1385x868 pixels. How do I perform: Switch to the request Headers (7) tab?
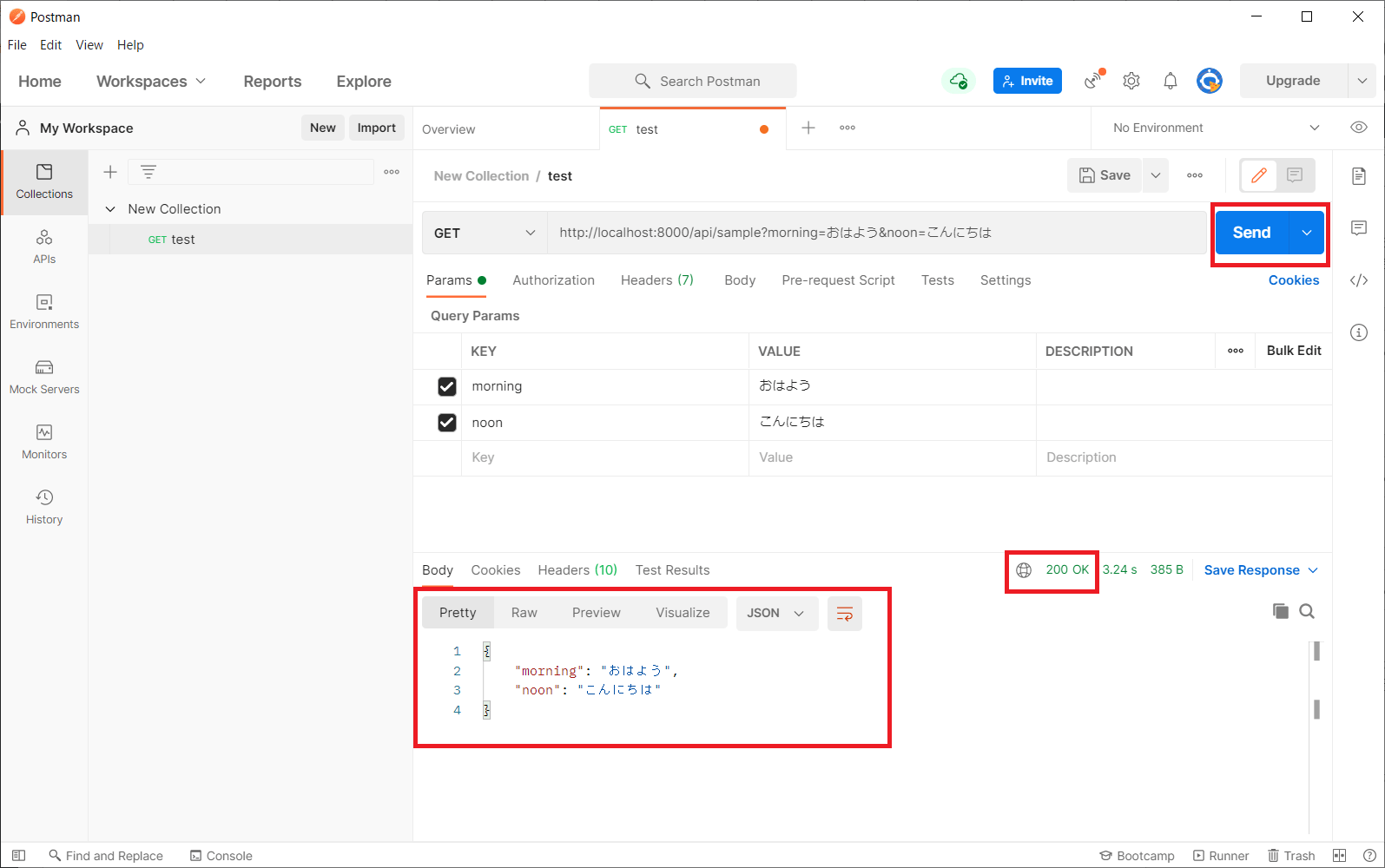(x=657, y=280)
